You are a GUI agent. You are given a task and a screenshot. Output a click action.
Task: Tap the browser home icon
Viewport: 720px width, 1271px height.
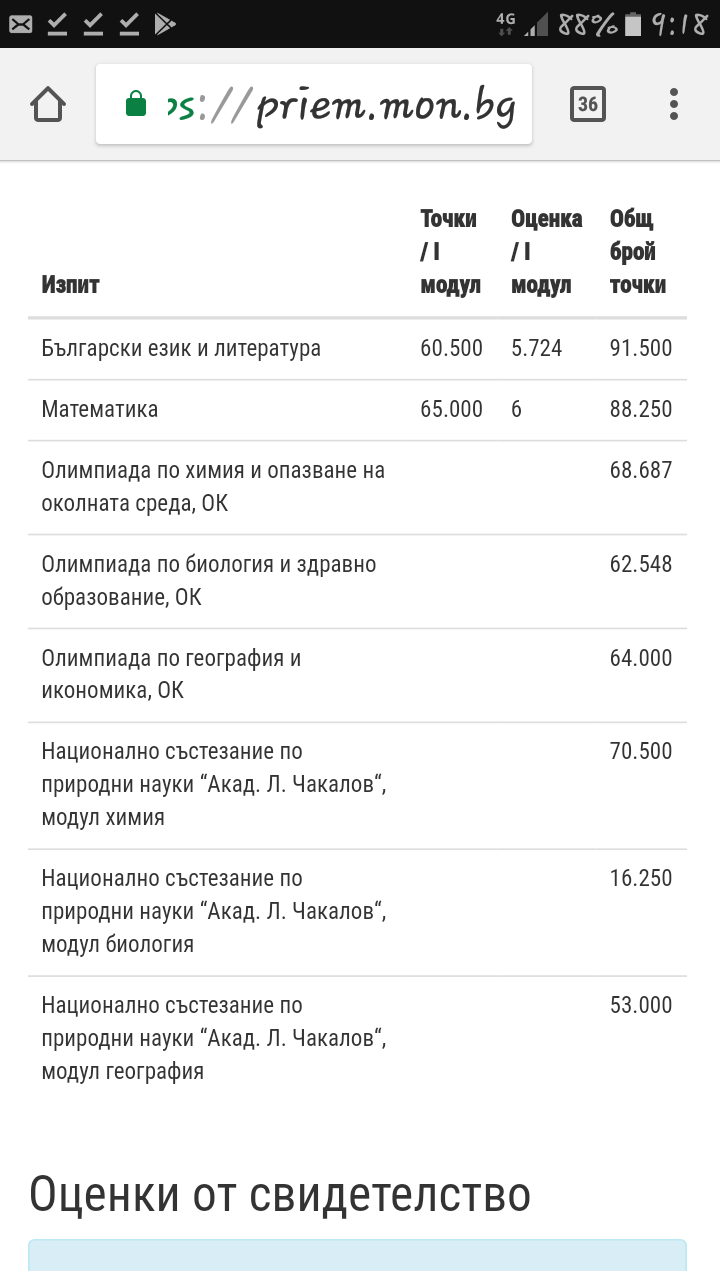(49, 104)
